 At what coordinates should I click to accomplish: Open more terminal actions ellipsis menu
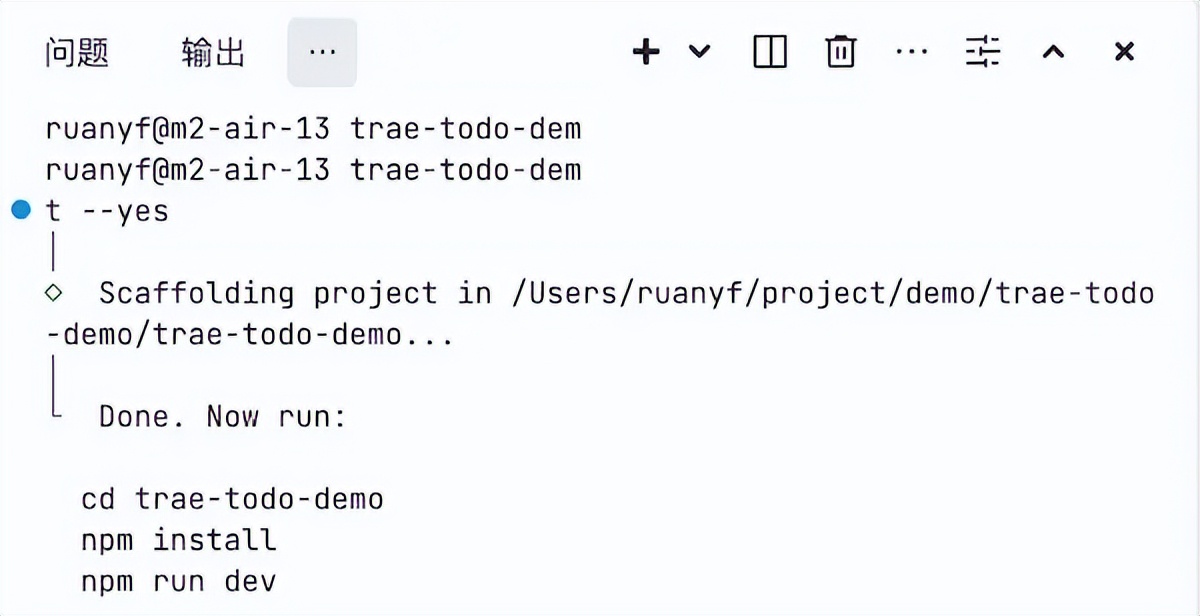click(x=912, y=52)
